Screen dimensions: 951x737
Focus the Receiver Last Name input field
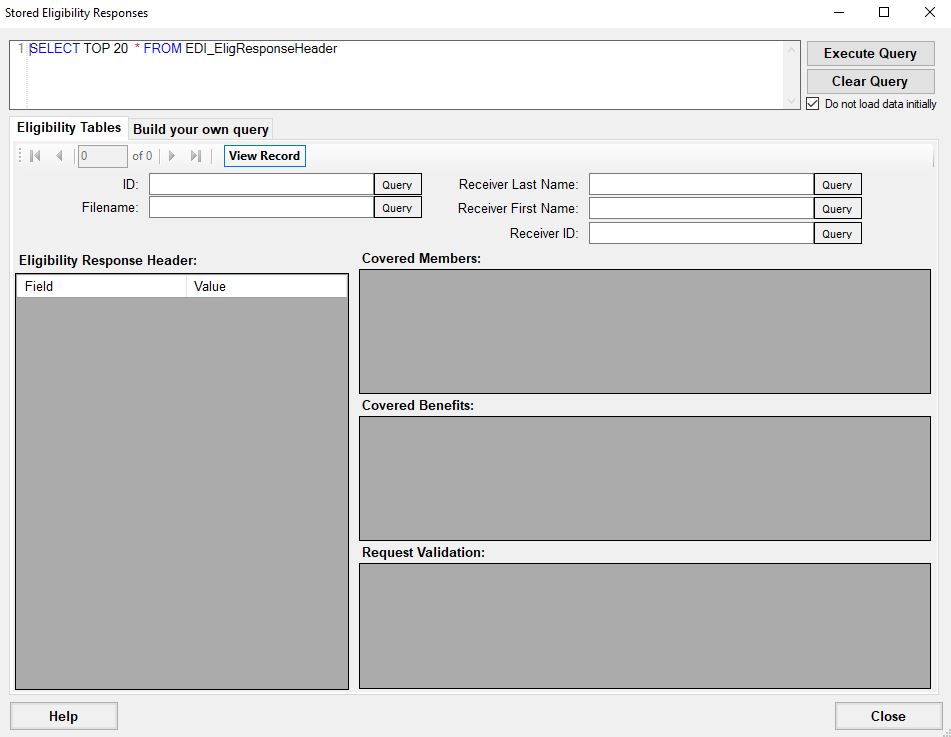click(x=701, y=184)
